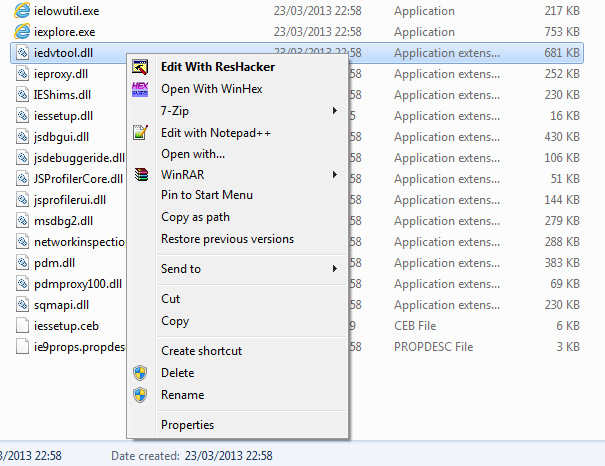Click the DLL icon of networkinspection file

(x=22, y=242)
